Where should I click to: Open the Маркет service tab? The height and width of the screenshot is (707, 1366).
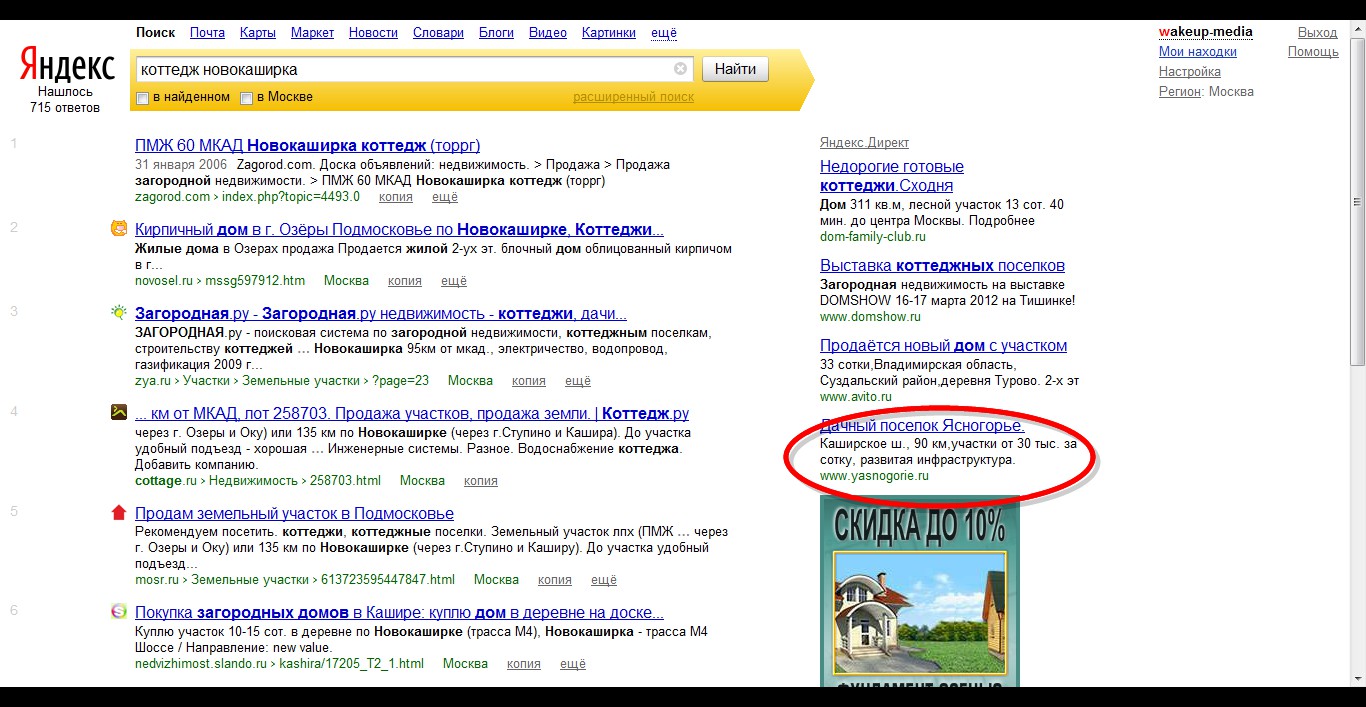coord(312,32)
